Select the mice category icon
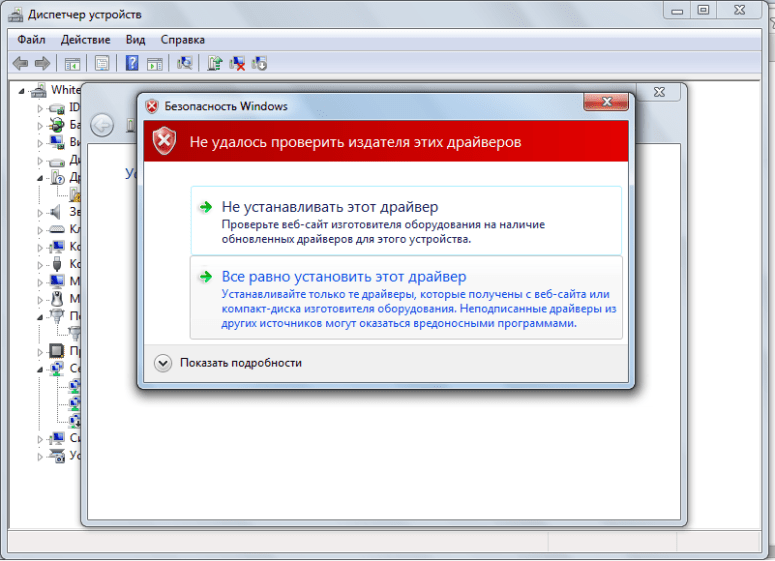The width and height of the screenshot is (775, 561). 57,299
